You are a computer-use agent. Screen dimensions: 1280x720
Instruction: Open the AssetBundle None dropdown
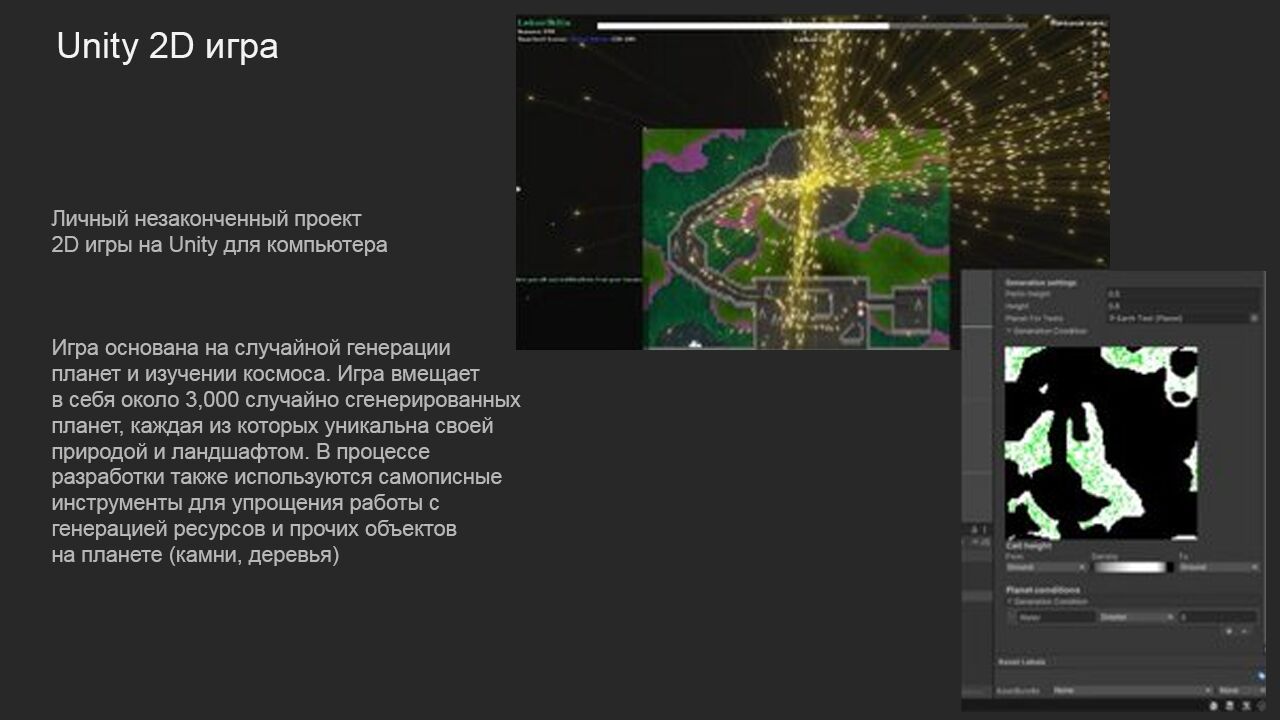(1131, 690)
